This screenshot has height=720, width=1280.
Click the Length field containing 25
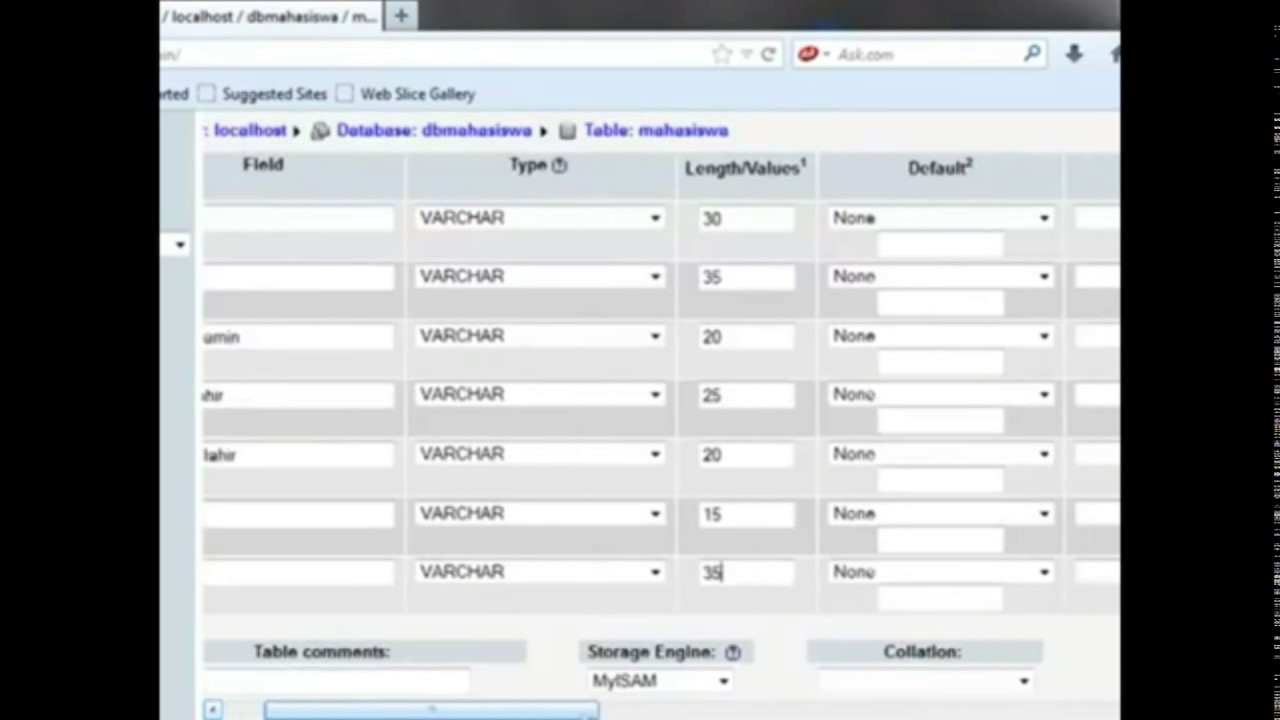pyautogui.click(x=746, y=395)
